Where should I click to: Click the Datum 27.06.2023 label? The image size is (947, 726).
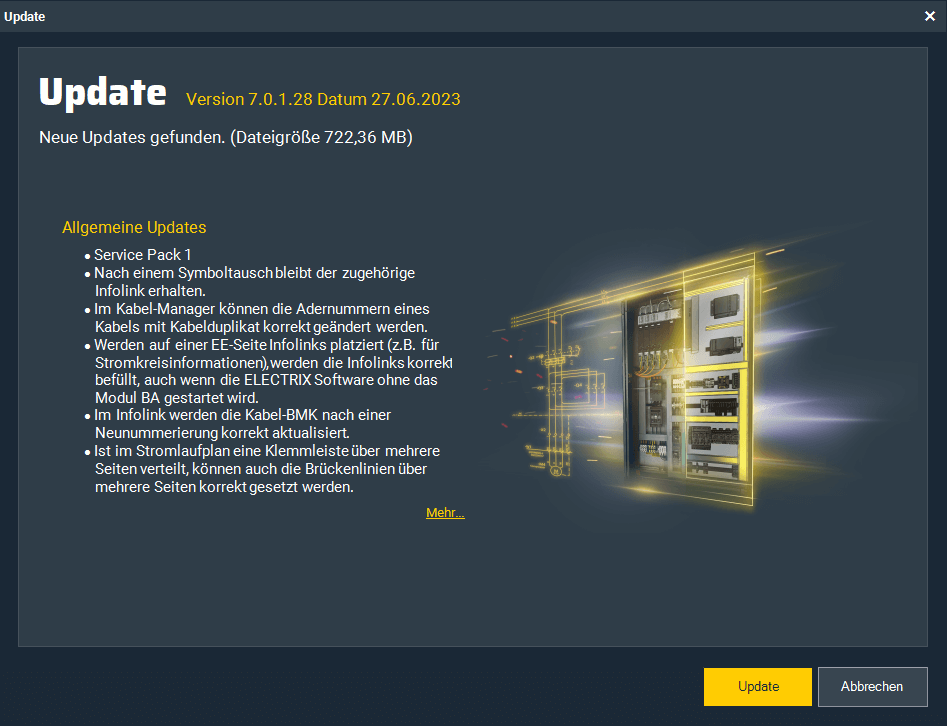point(393,99)
